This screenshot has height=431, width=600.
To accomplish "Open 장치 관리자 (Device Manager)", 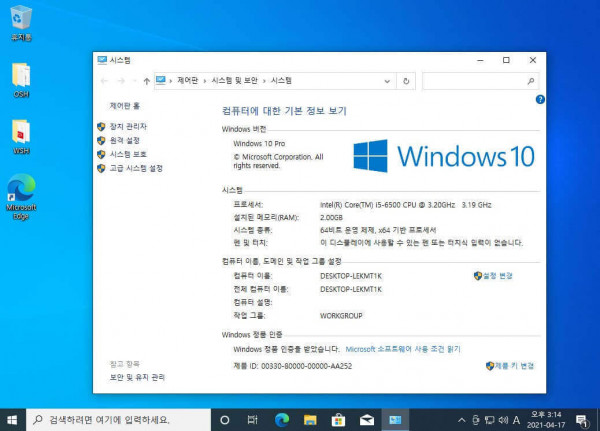I will click(x=128, y=126).
